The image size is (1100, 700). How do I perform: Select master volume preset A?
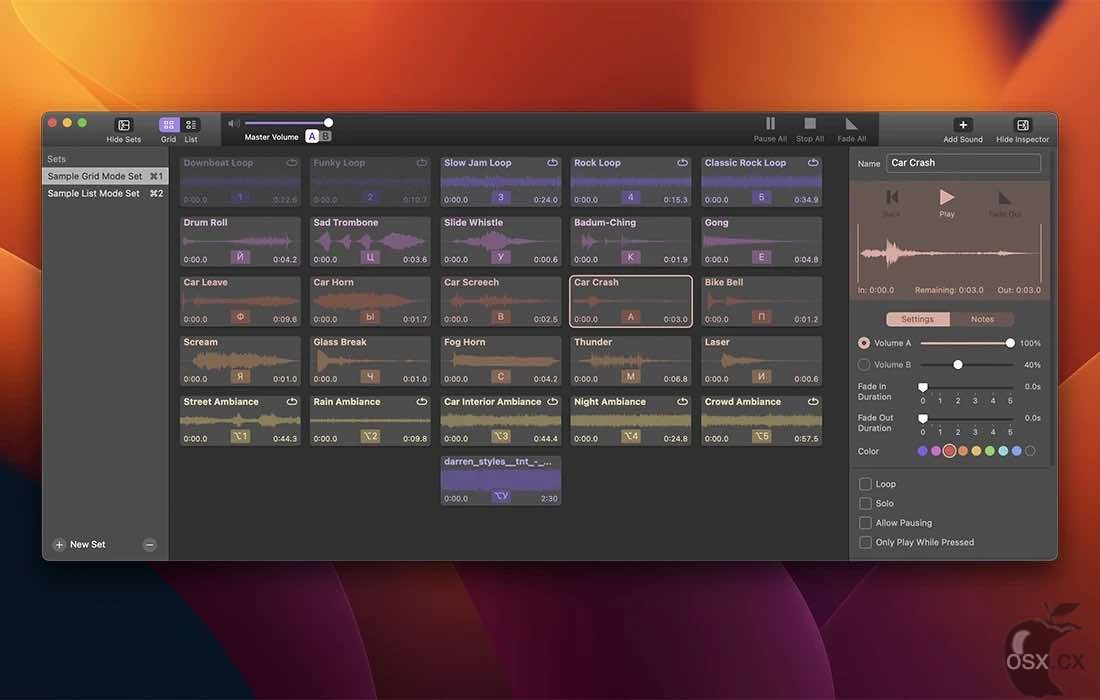(312, 136)
